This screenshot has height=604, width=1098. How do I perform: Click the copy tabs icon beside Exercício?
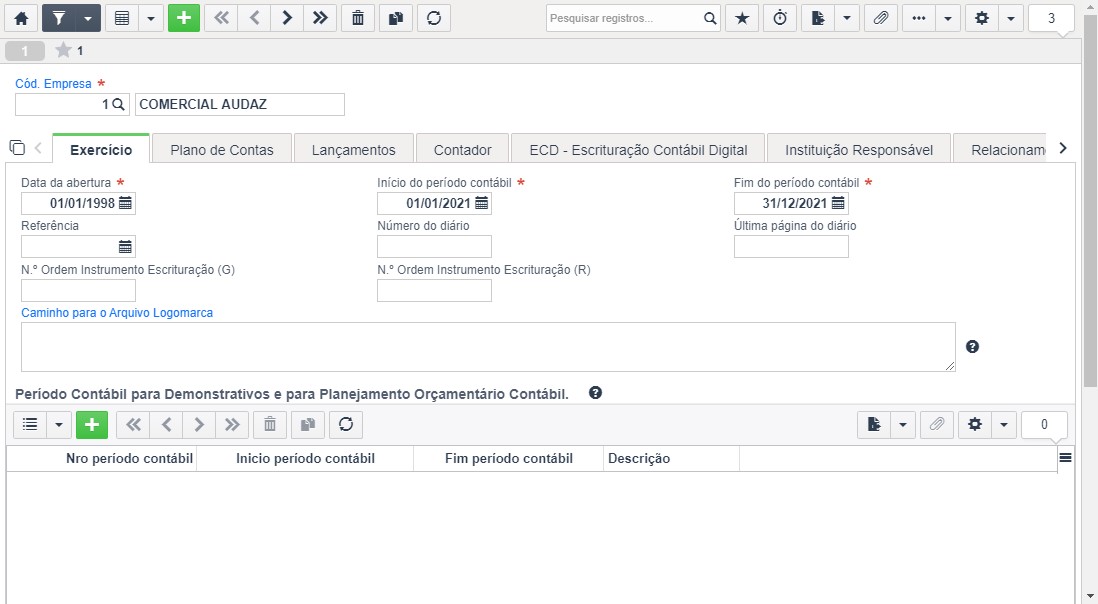pyautogui.click(x=17, y=148)
